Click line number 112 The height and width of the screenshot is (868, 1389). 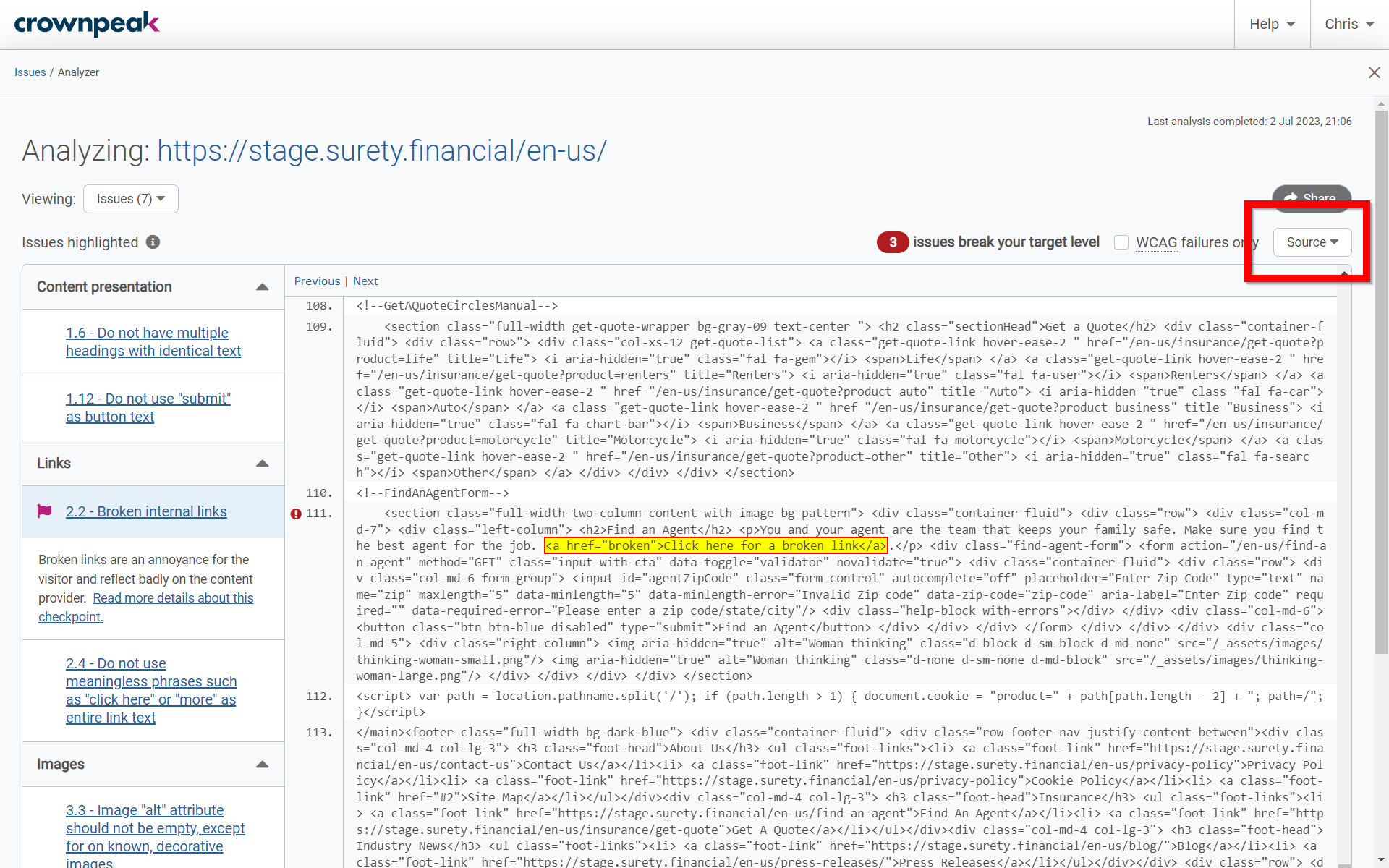click(319, 697)
